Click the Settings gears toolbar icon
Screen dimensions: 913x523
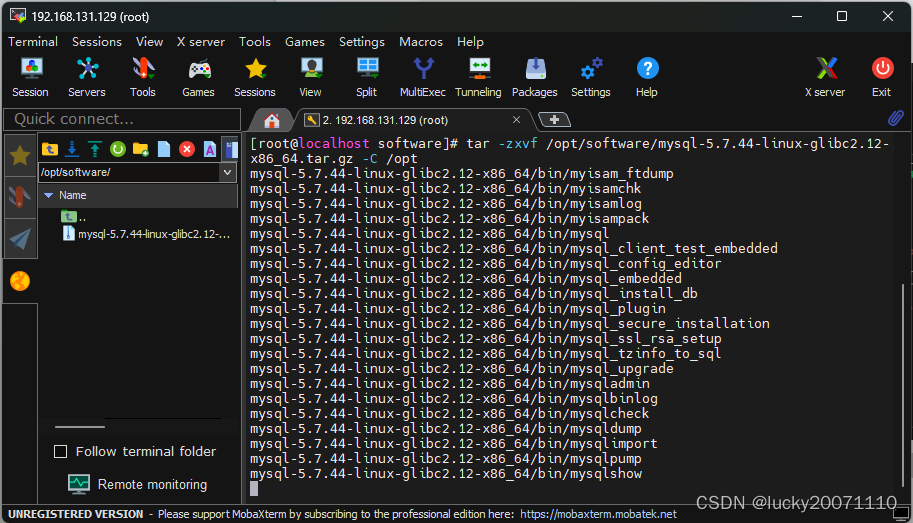pos(591,77)
